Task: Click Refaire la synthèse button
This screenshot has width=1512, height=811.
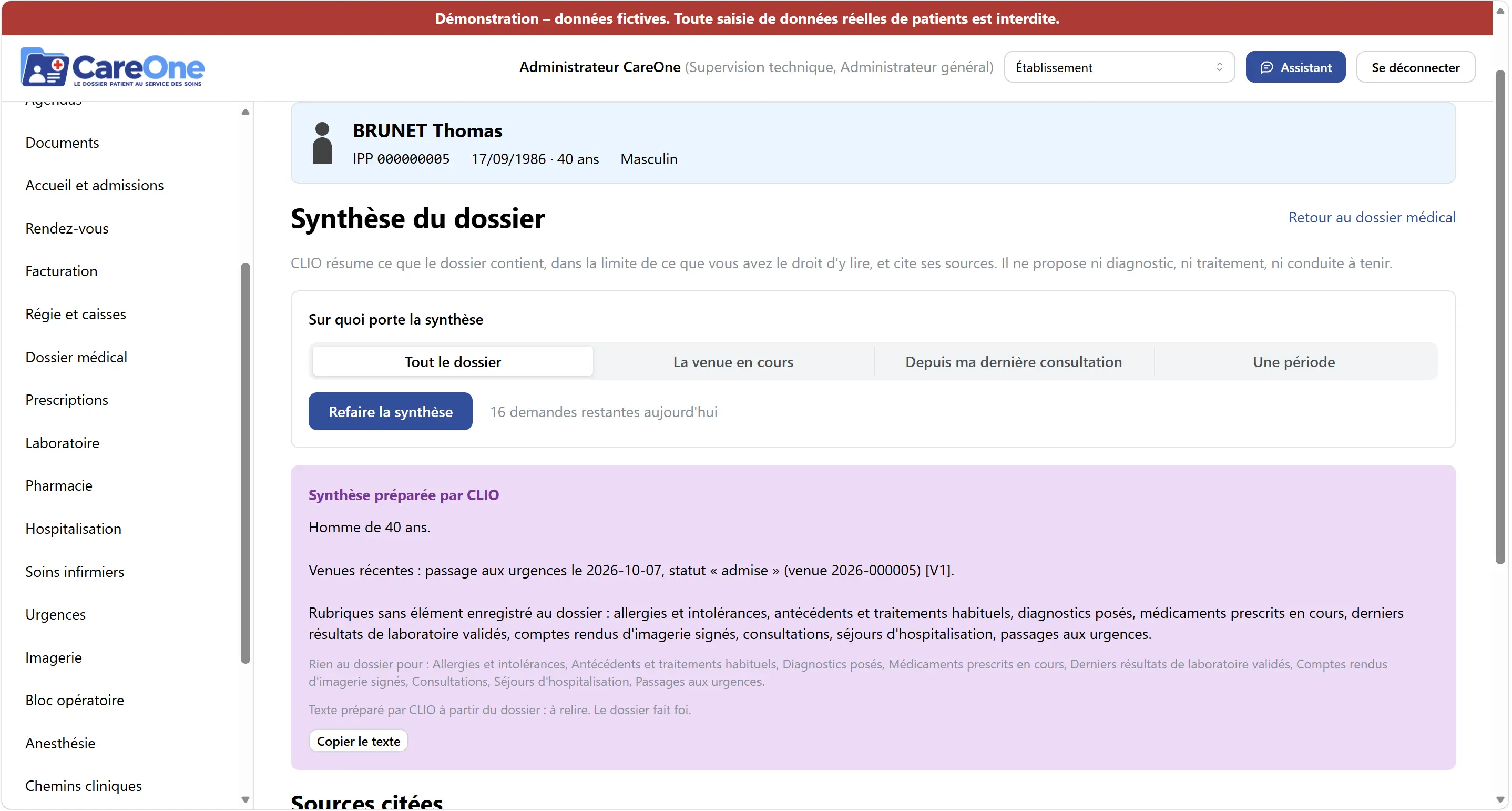Action: coord(390,412)
